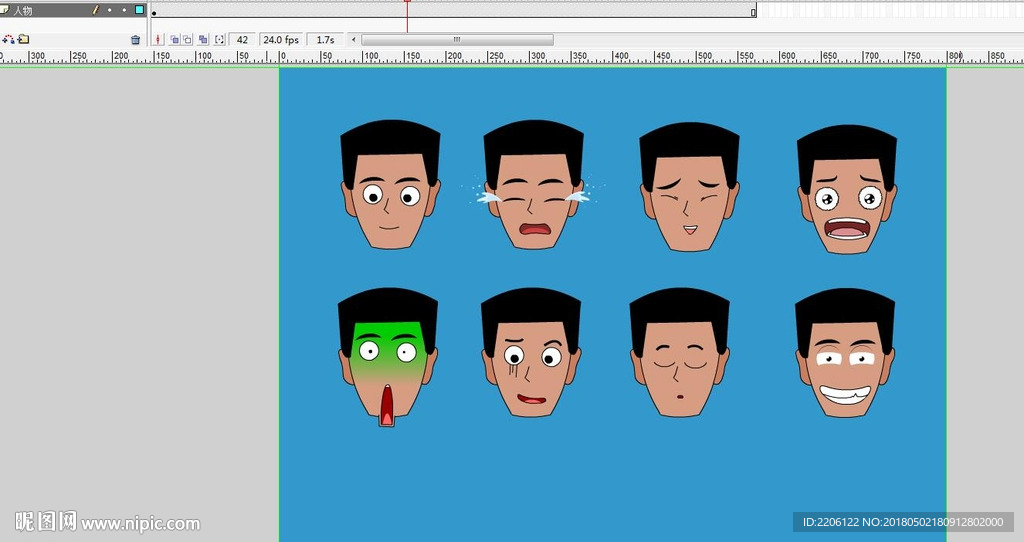Select the first keyframe in the timeline
The width and height of the screenshot is (1024, 542).
154,12
